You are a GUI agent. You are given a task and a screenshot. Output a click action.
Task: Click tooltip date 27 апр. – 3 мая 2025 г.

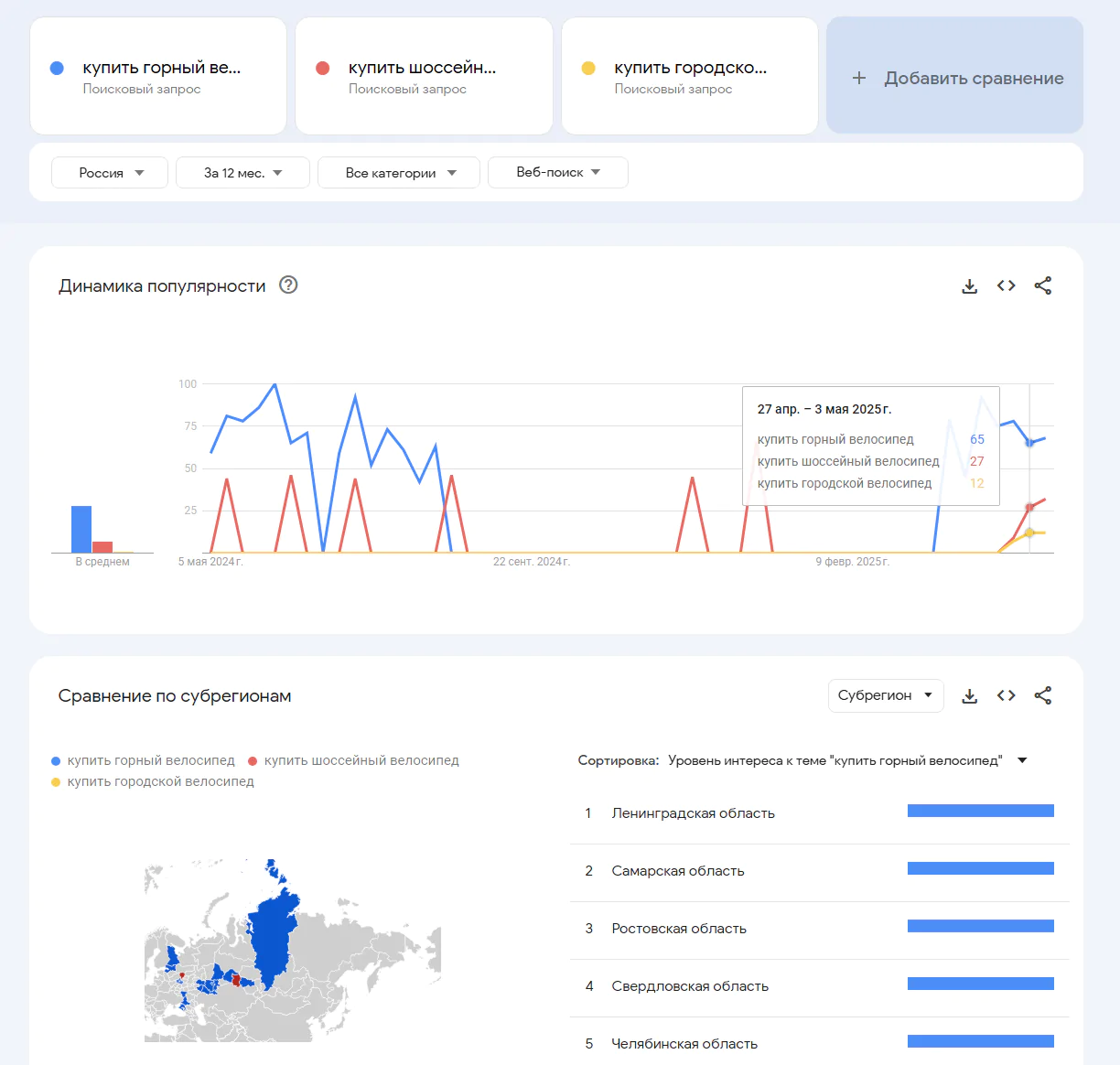[x=824, y=409]
